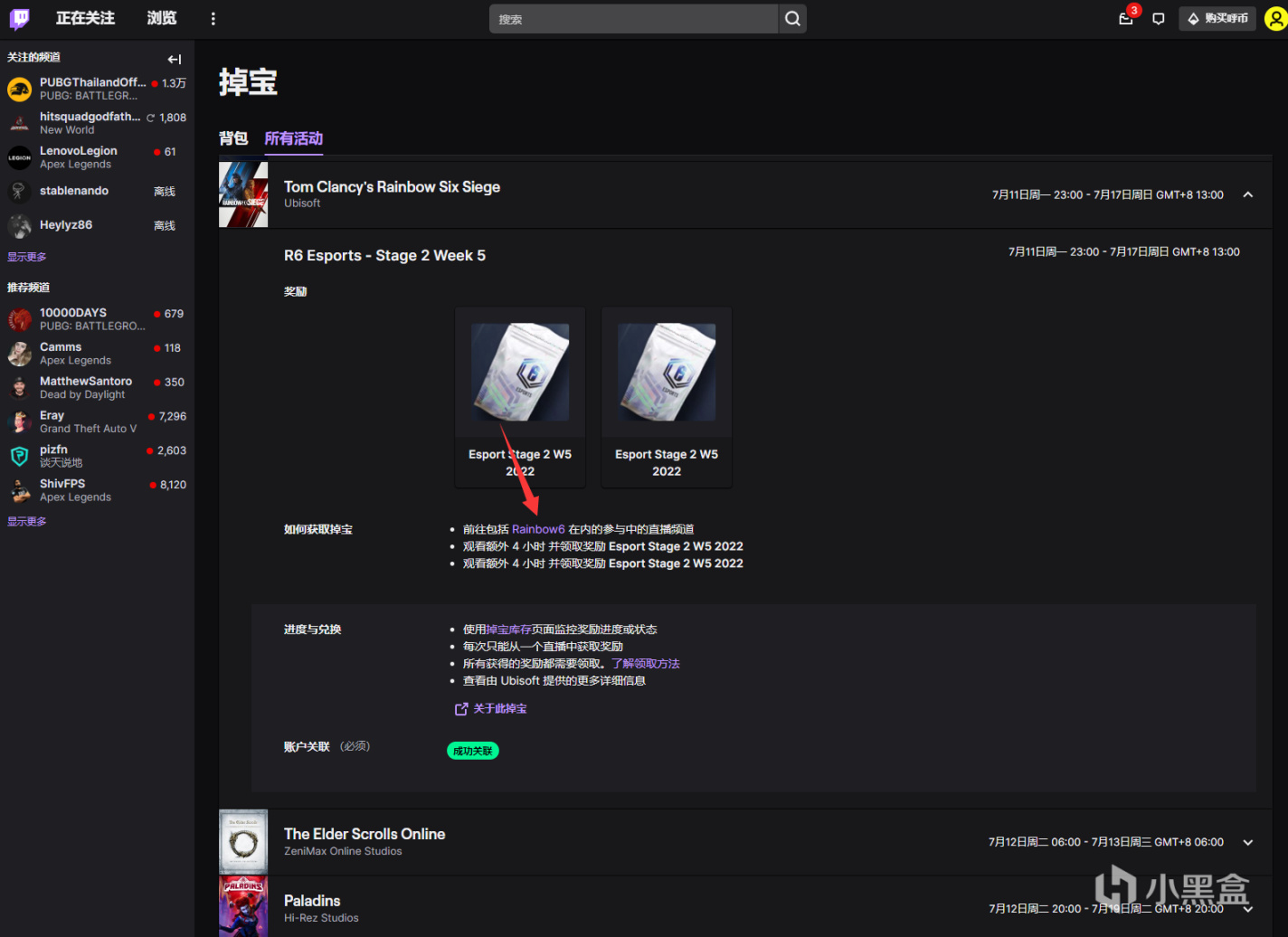This screenshot has height=937, width=1288.
Task: Click the 成功关联 status badge
Action: coord(473,751)
